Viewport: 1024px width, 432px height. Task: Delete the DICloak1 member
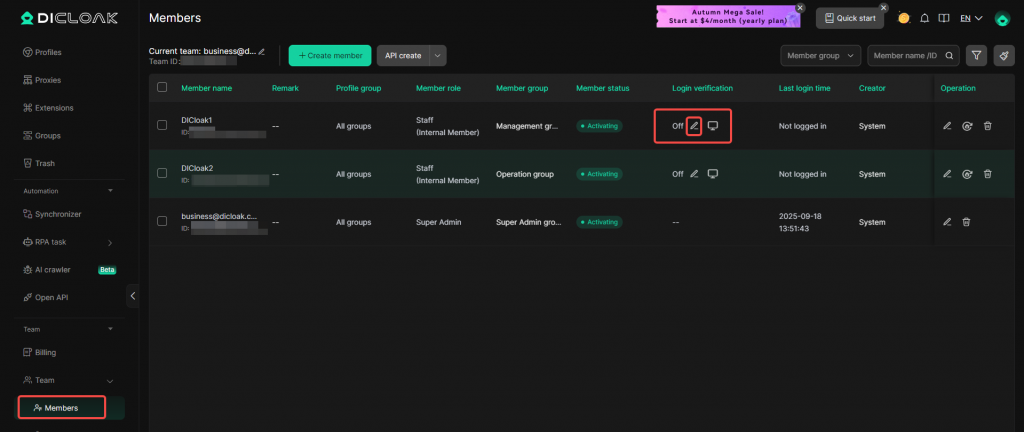point(987,126)
